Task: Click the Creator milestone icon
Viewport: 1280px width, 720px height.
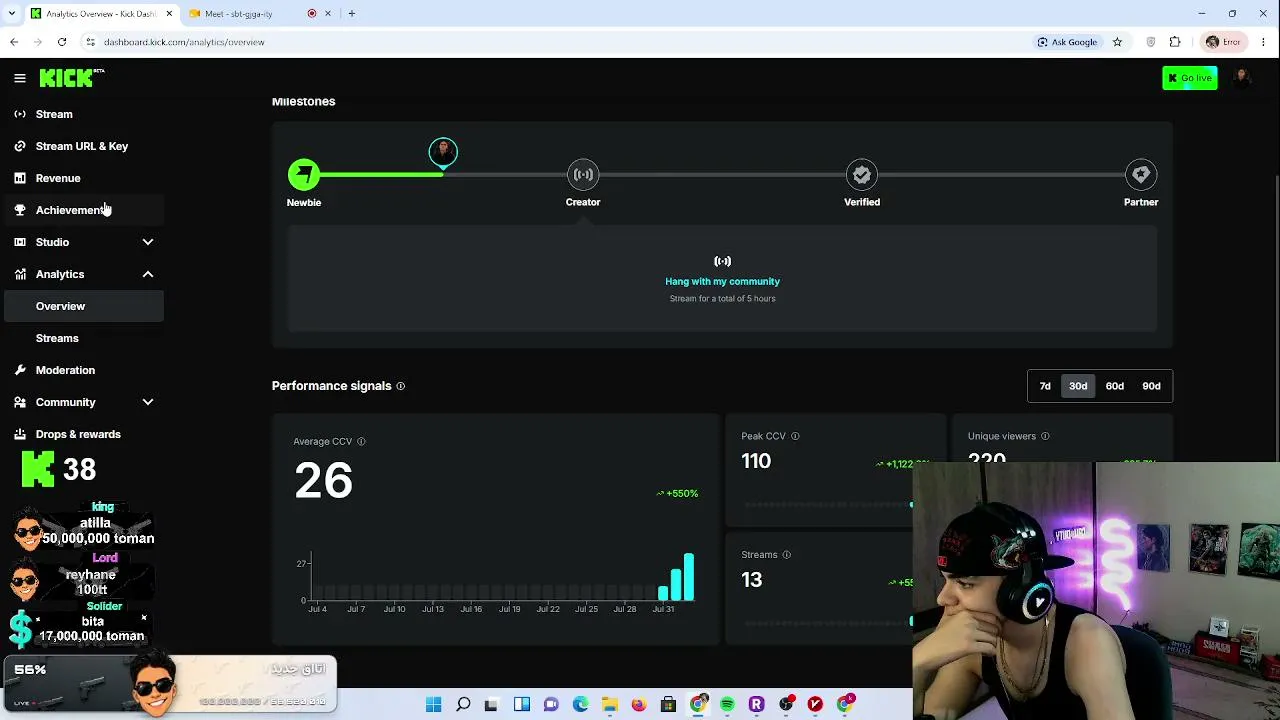Action: click(x=583, y=175)
